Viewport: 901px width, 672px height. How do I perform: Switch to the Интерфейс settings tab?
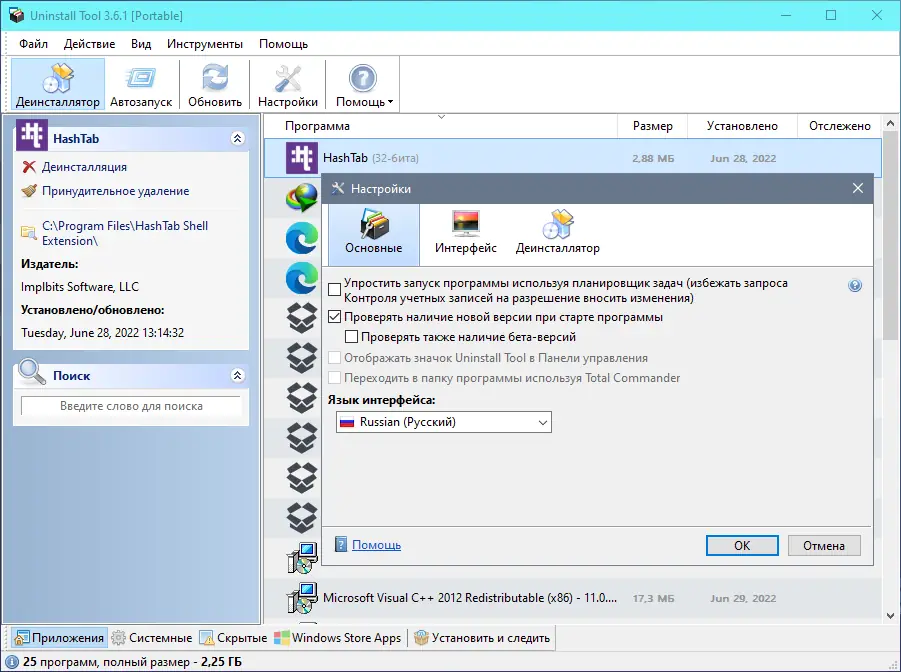(465, 234)
